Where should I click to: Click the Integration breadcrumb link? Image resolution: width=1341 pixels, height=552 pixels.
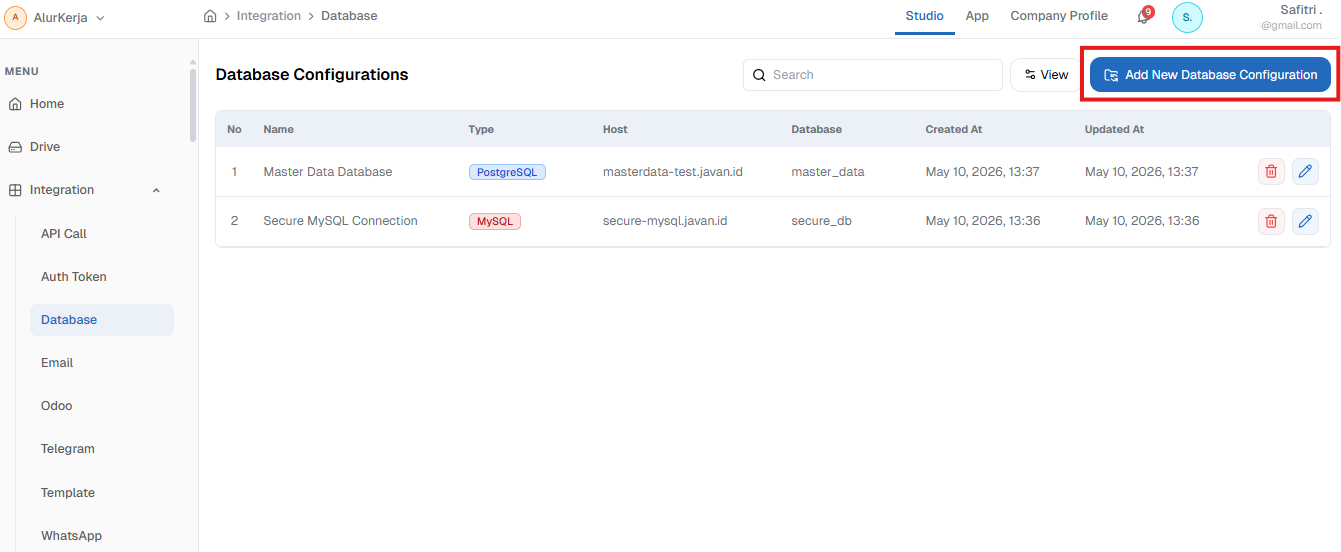pos(269,16)
